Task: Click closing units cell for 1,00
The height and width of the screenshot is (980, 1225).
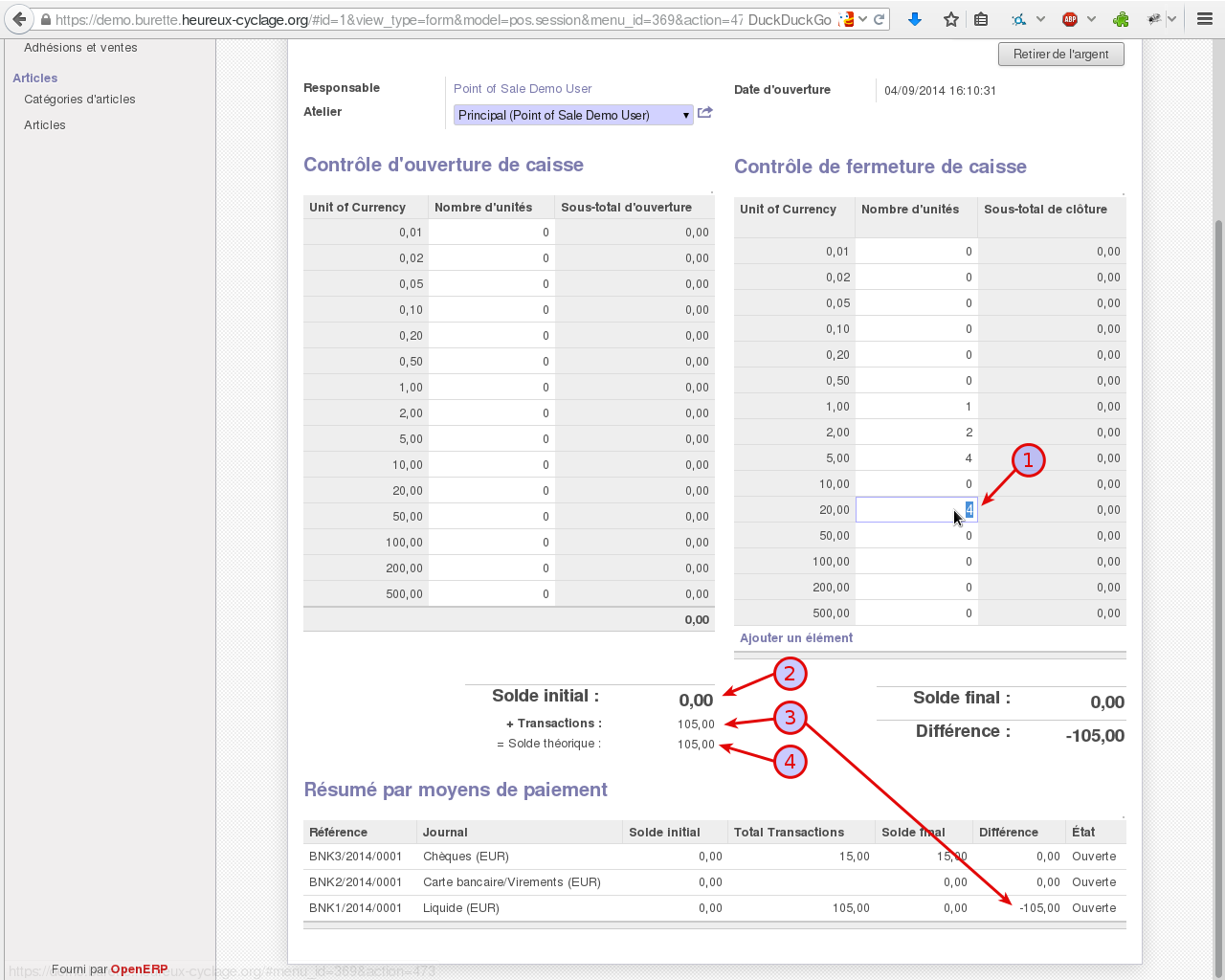Action: coord(916,407)
